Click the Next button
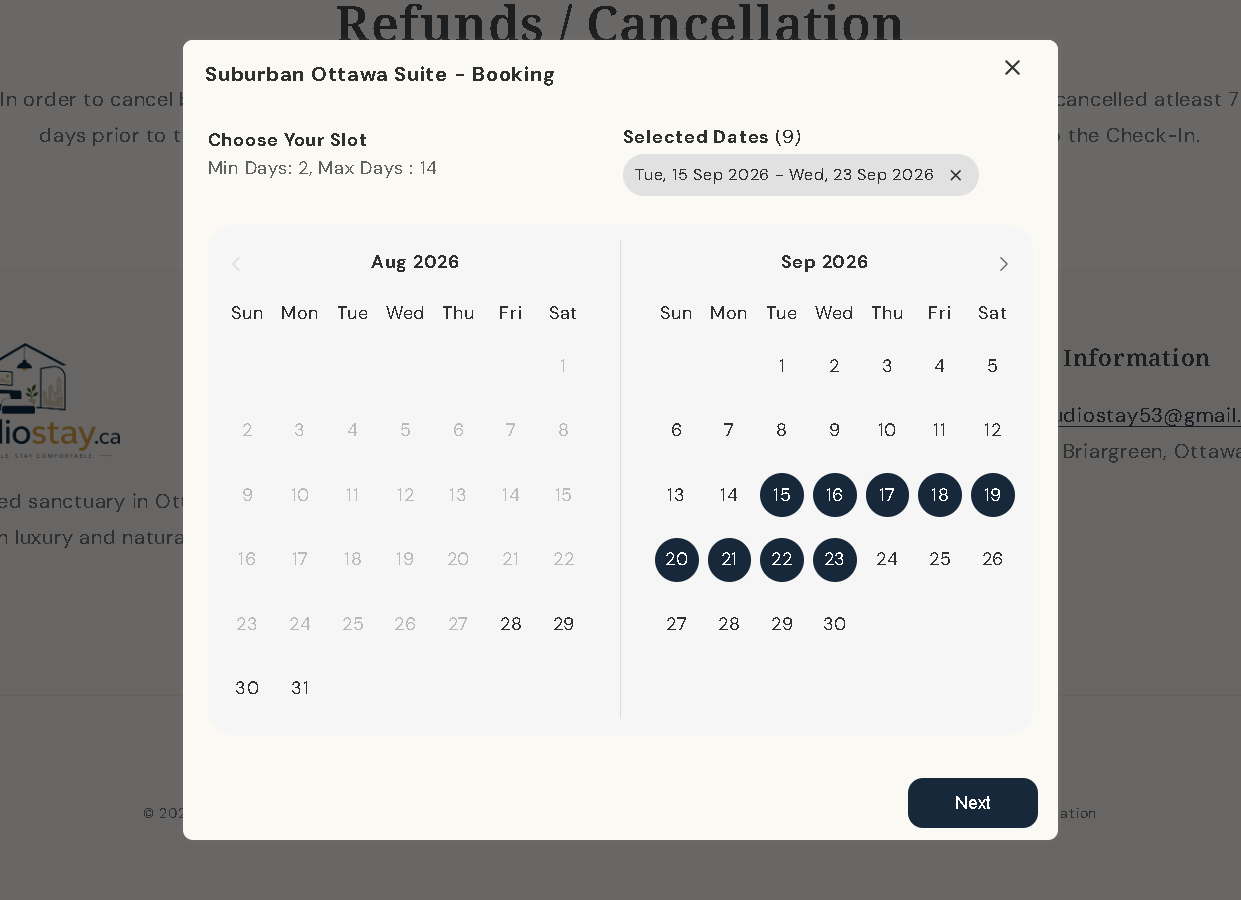Viewport: 1241px width, 900px height. click(x=972, y=803)
